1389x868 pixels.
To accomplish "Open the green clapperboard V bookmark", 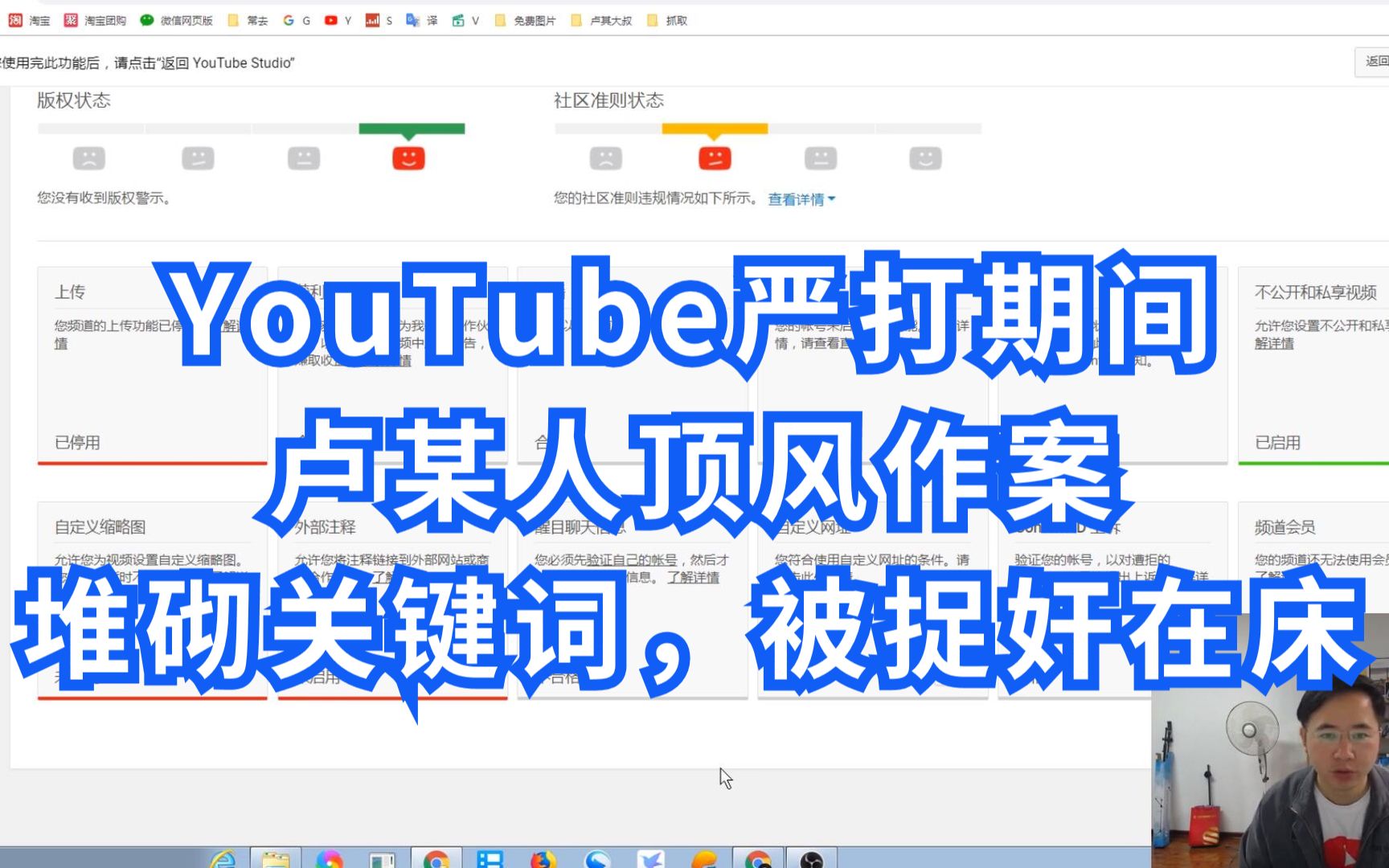I will pyautogui.click(x=465, y=20).
